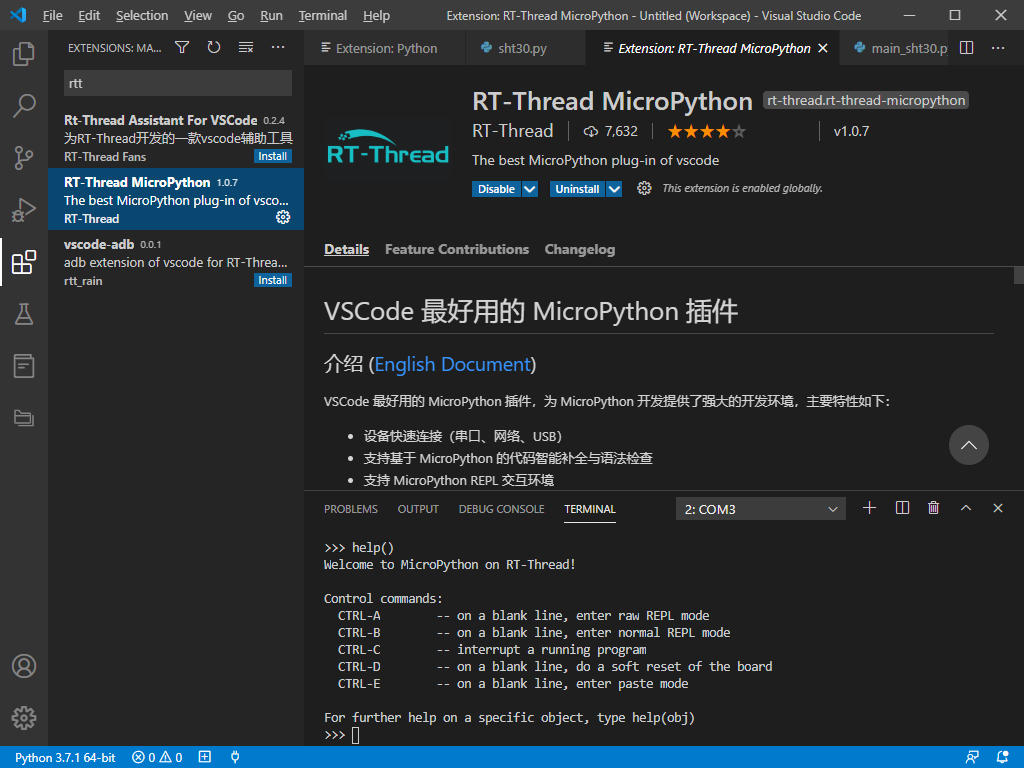Open the Terminal menu

point(323,15)
